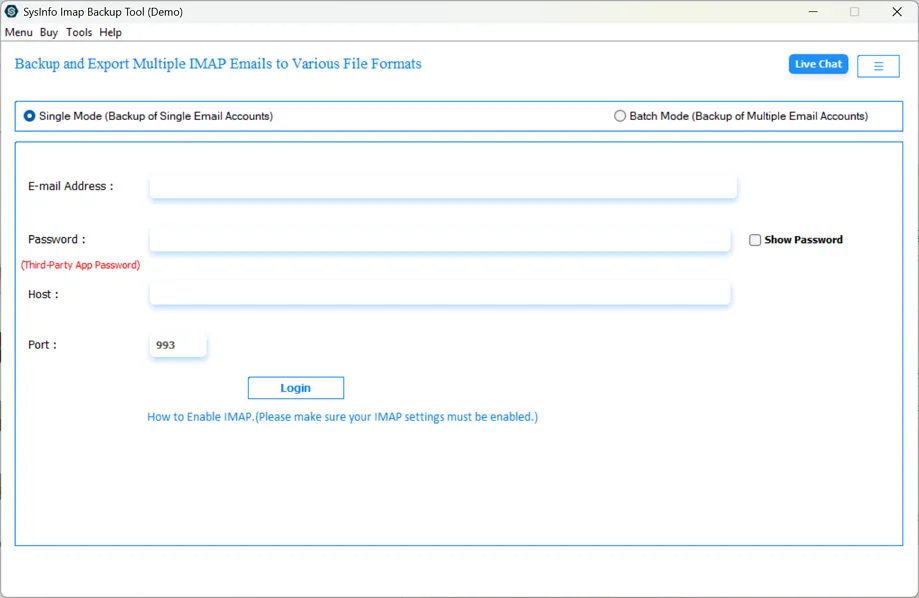Click the SysInfo app icon in the title bar
The width and height of the screenshot is (919, 598).
11,11
